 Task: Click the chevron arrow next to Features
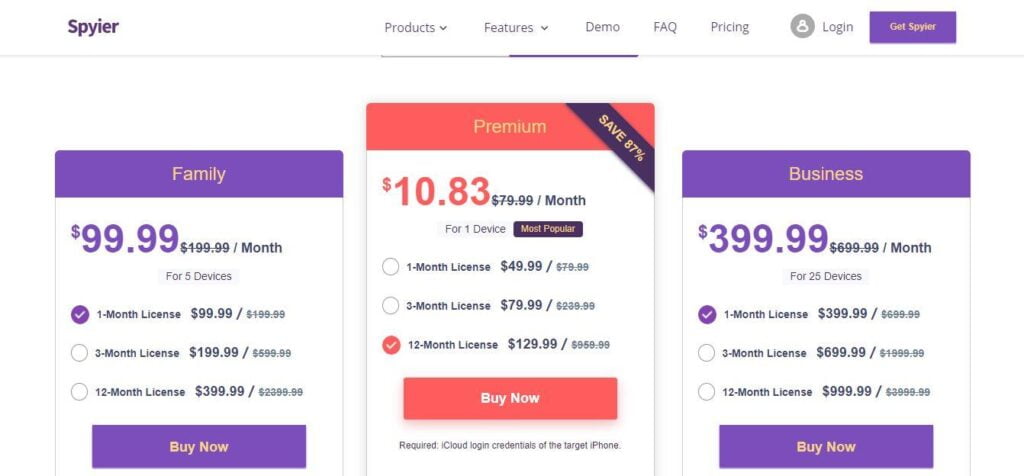coord(545,28)
